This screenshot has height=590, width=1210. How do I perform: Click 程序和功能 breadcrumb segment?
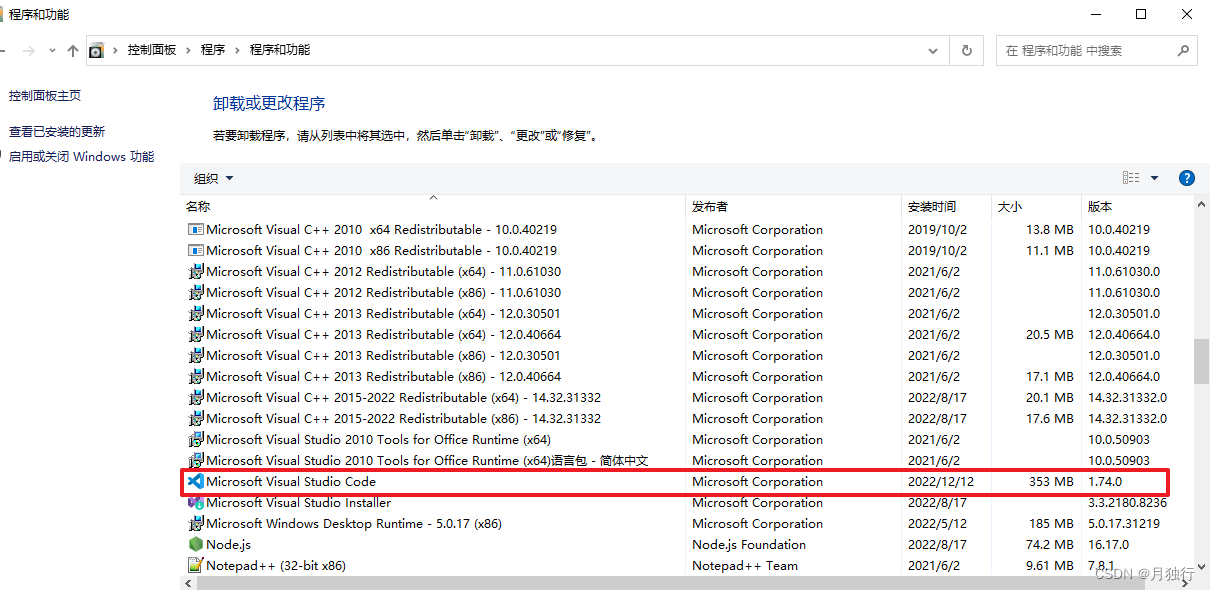click(280, 50)
